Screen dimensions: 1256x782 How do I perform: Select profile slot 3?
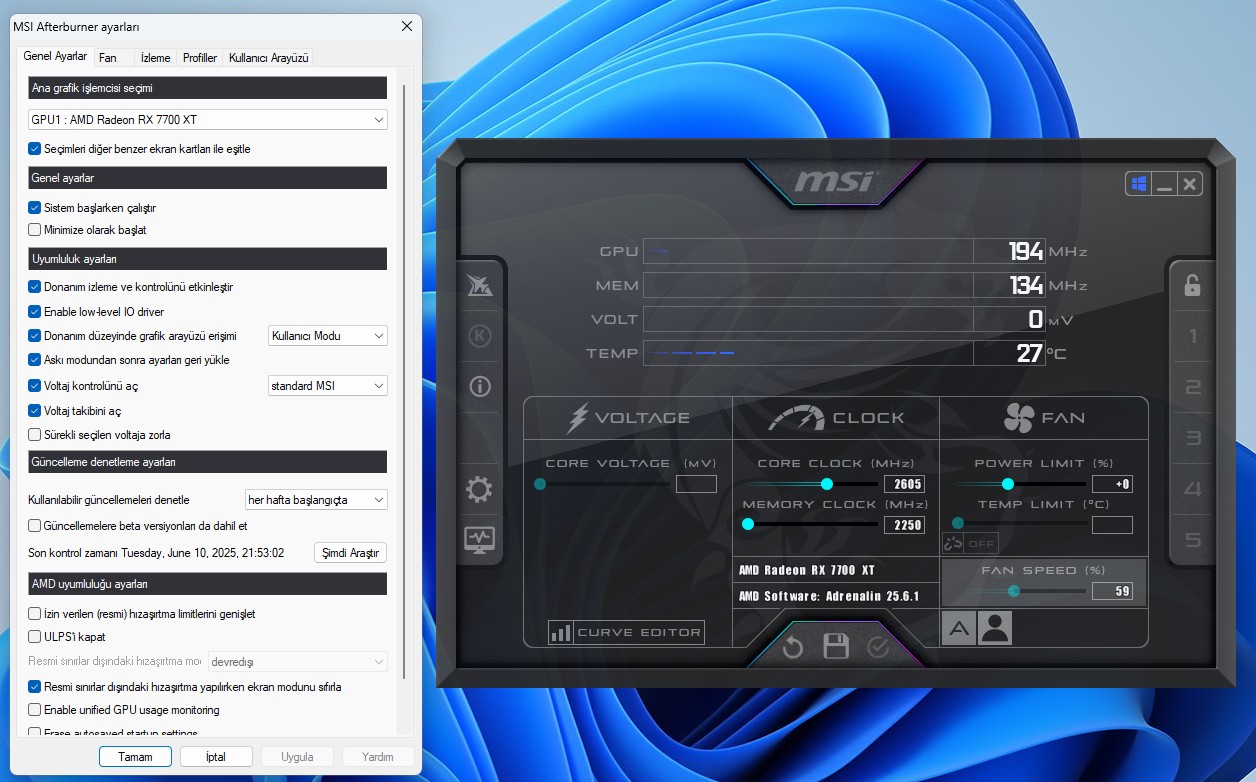[x=1192, y=438]
